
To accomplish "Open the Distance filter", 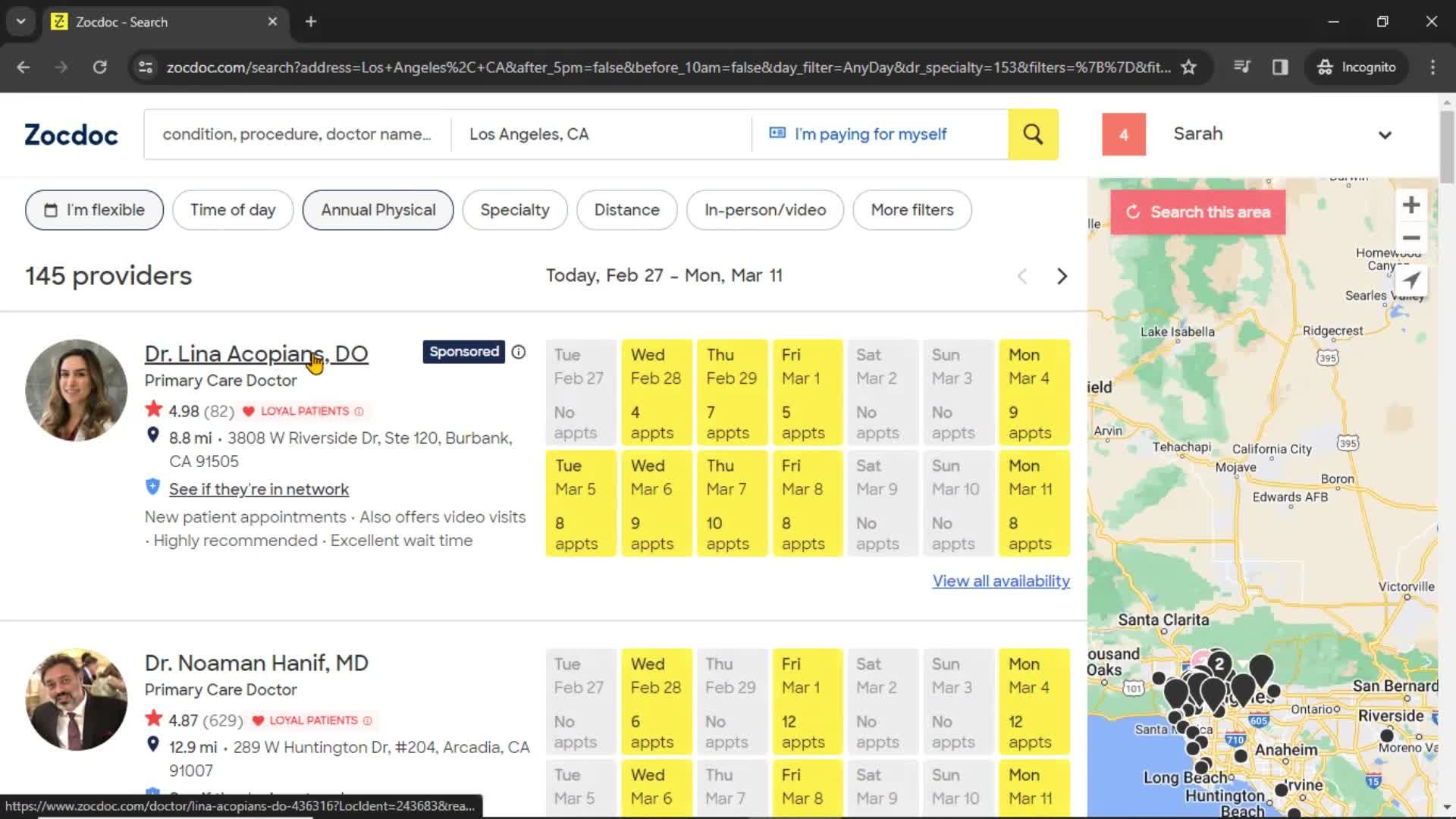I will click(626, 210).
